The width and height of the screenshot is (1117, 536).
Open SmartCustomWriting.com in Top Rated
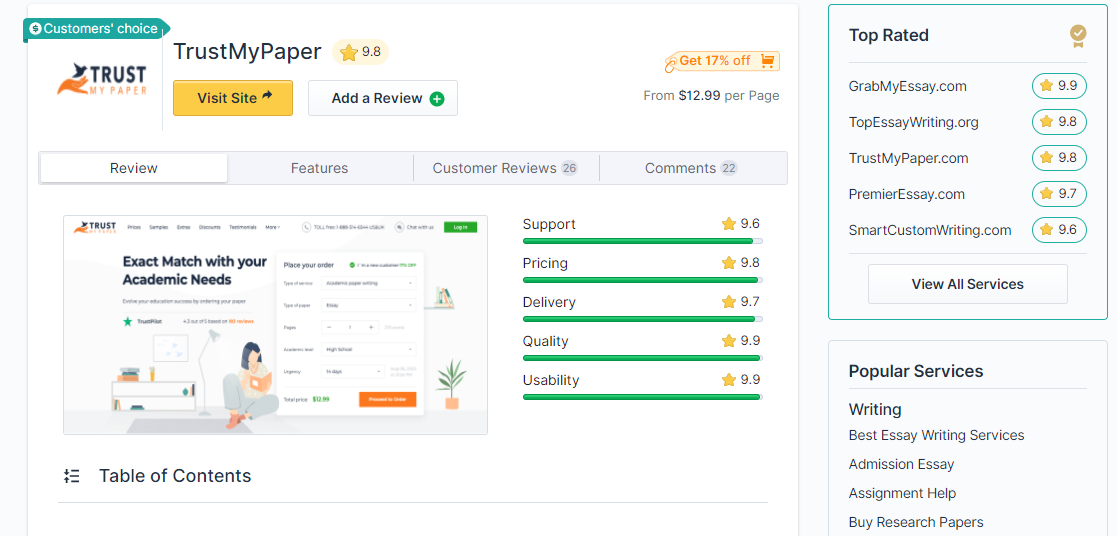(x=930, y=230)
